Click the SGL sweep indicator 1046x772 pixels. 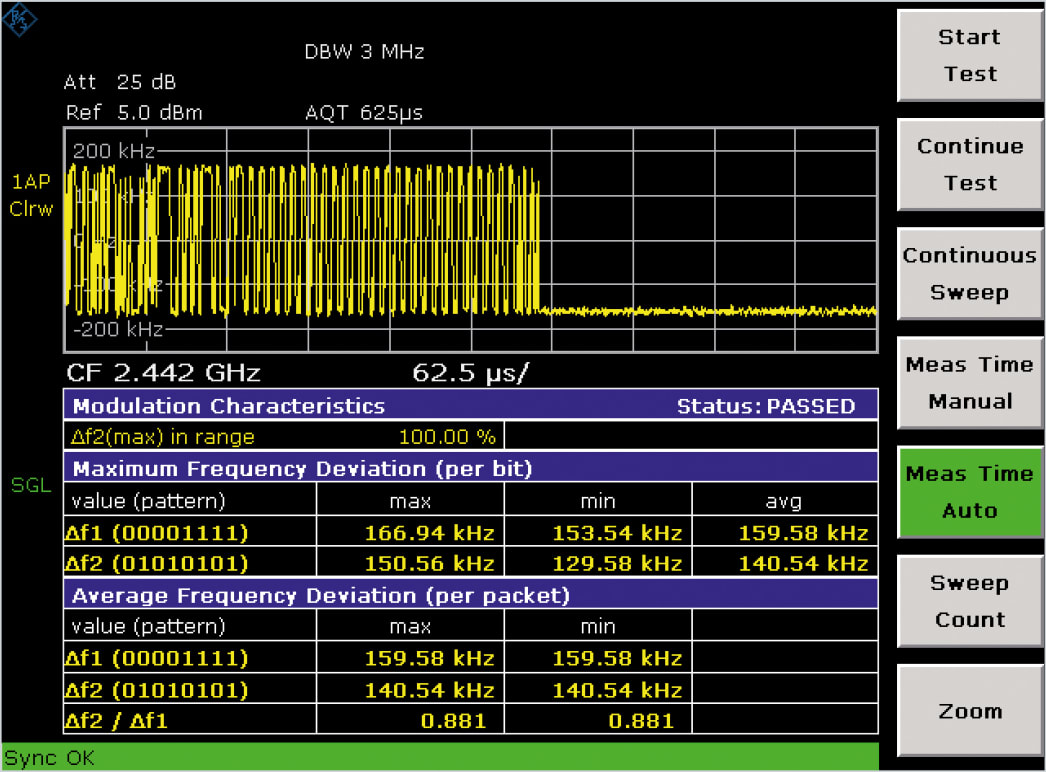31,485
